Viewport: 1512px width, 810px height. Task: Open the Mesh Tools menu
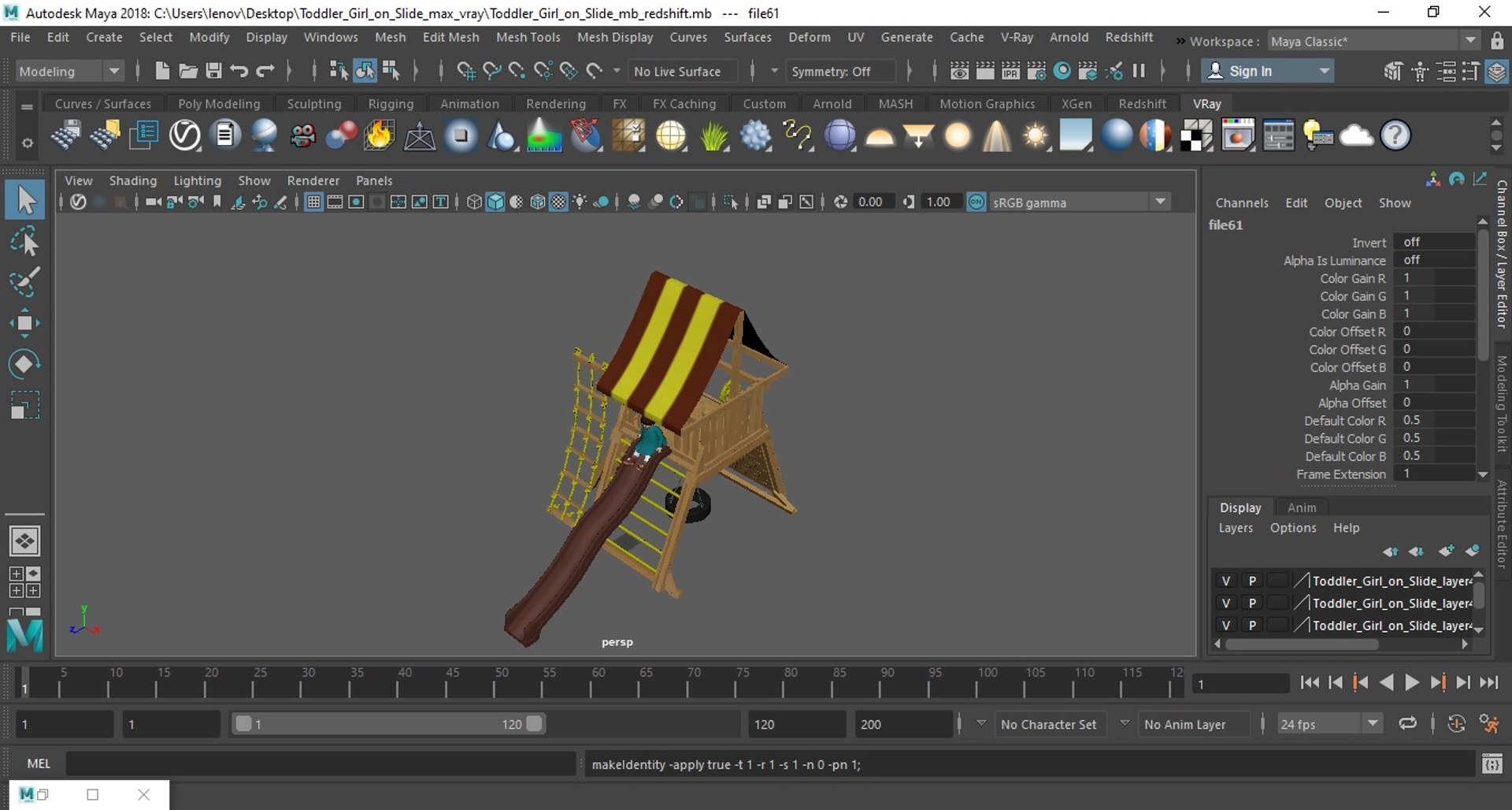tap(528, 37)
